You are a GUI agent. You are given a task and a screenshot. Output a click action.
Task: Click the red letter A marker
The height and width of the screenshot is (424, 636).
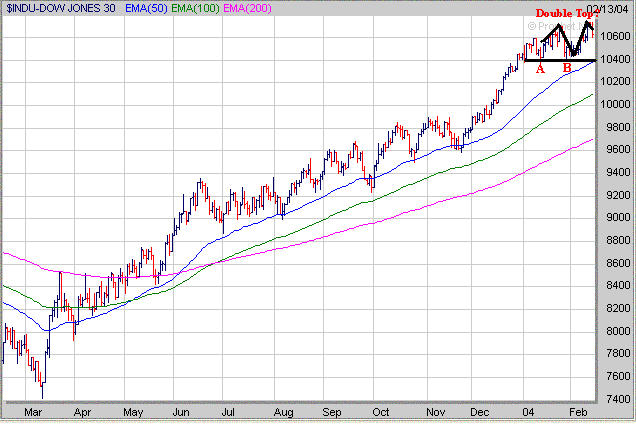pyautogui.click(x=540, y=69)
